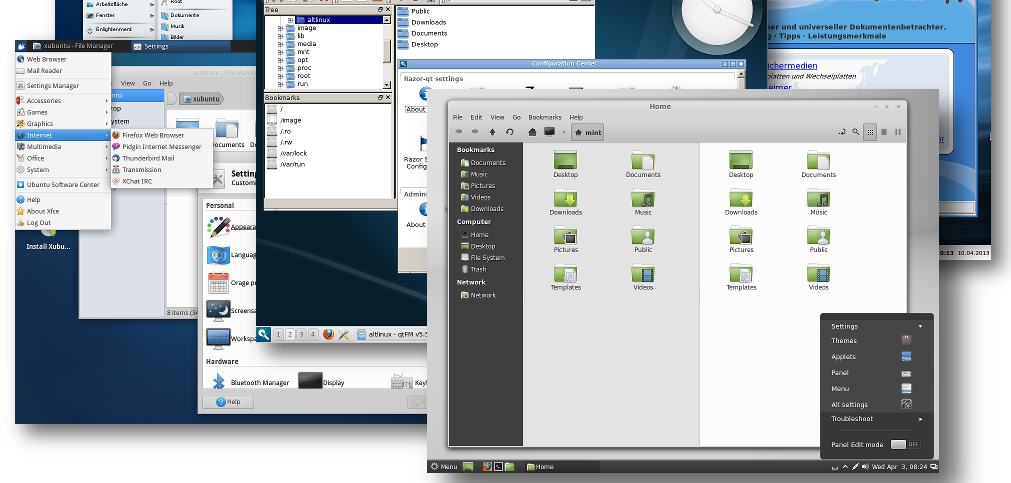The image size is (1011, 483).
Task: Open Bluetooth Manager in Xfce Settings
Action: pyautogui.click(x=250, y=382)
